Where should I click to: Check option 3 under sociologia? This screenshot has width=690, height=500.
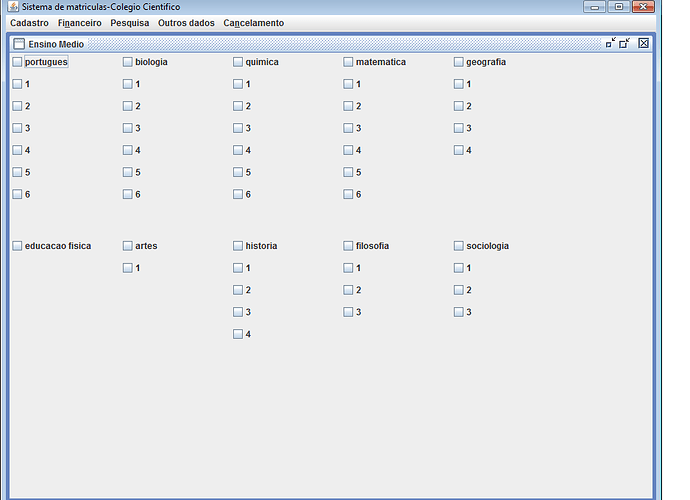click(462, 312)
